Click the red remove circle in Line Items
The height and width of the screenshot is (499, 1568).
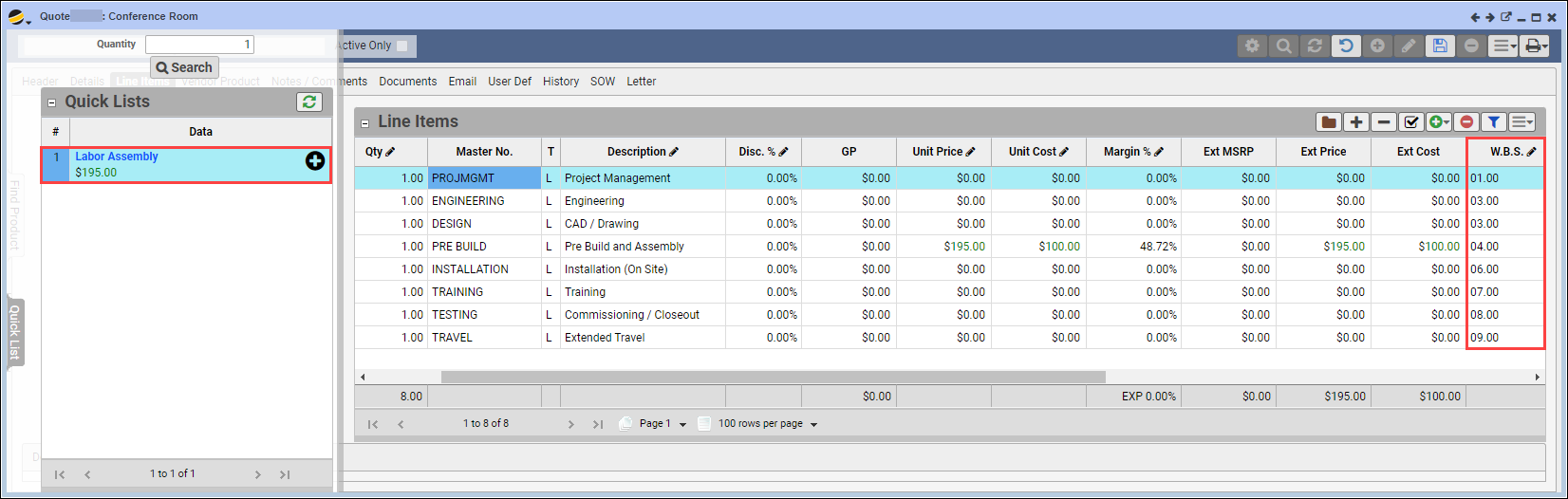pyautogui.click(x=1467, y=121)
